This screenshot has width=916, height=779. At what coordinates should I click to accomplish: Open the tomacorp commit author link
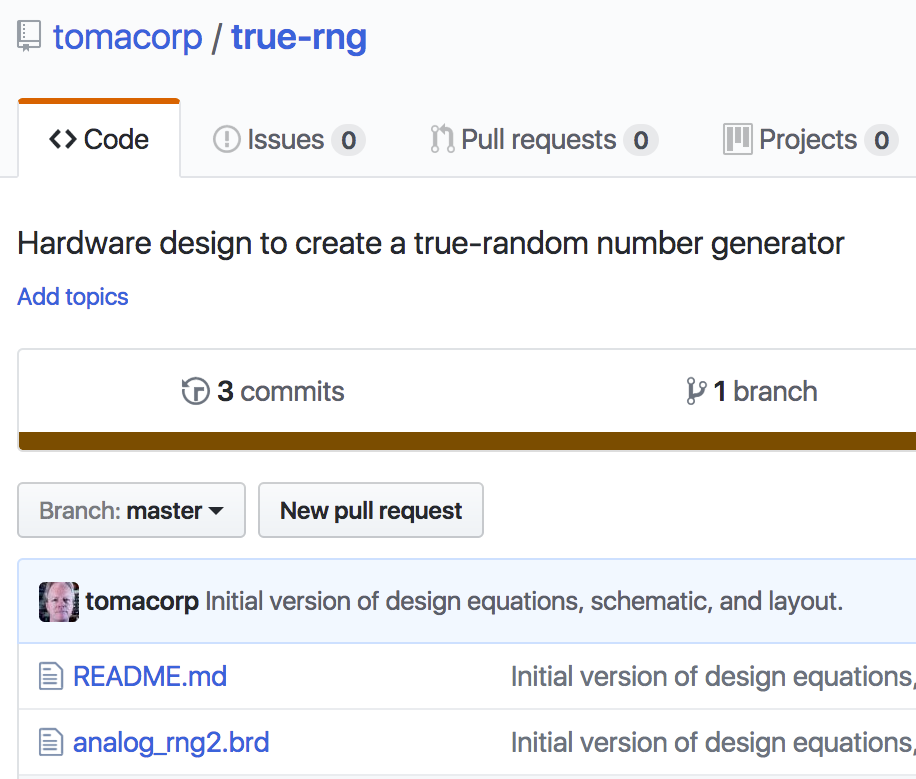point(142,601)
